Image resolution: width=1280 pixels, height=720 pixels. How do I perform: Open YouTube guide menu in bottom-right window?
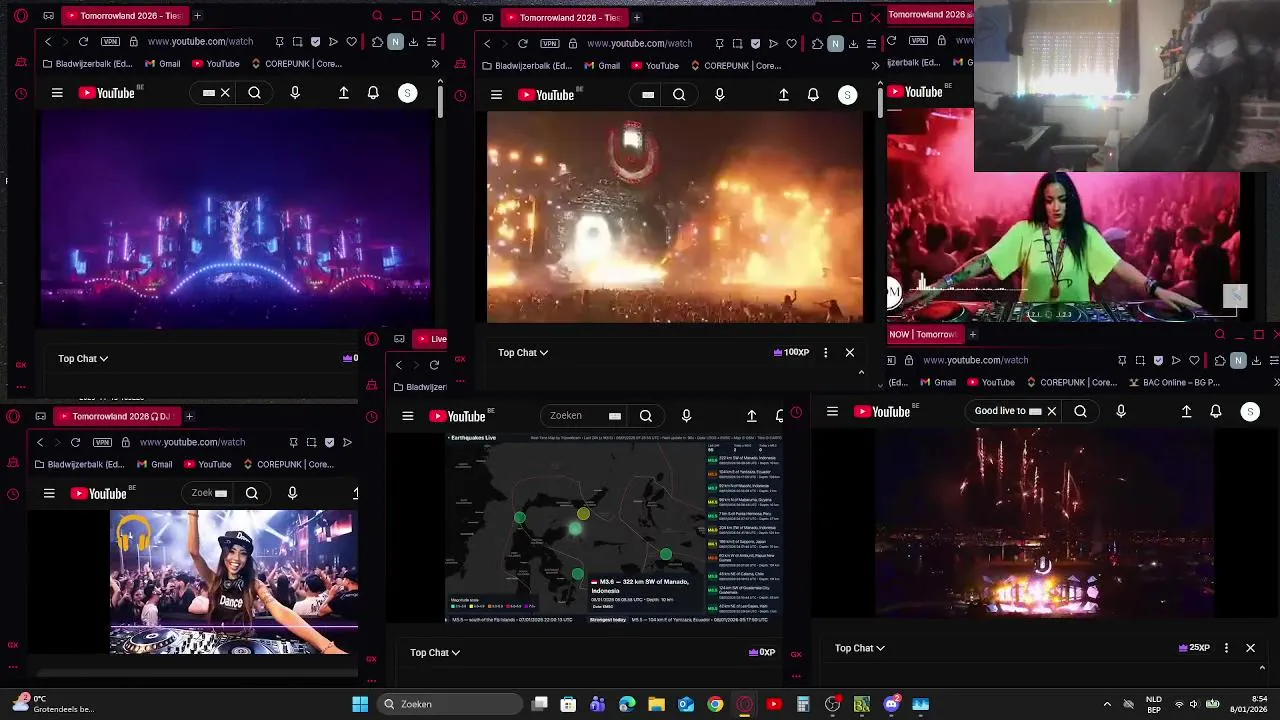click(x=832, y=411)
